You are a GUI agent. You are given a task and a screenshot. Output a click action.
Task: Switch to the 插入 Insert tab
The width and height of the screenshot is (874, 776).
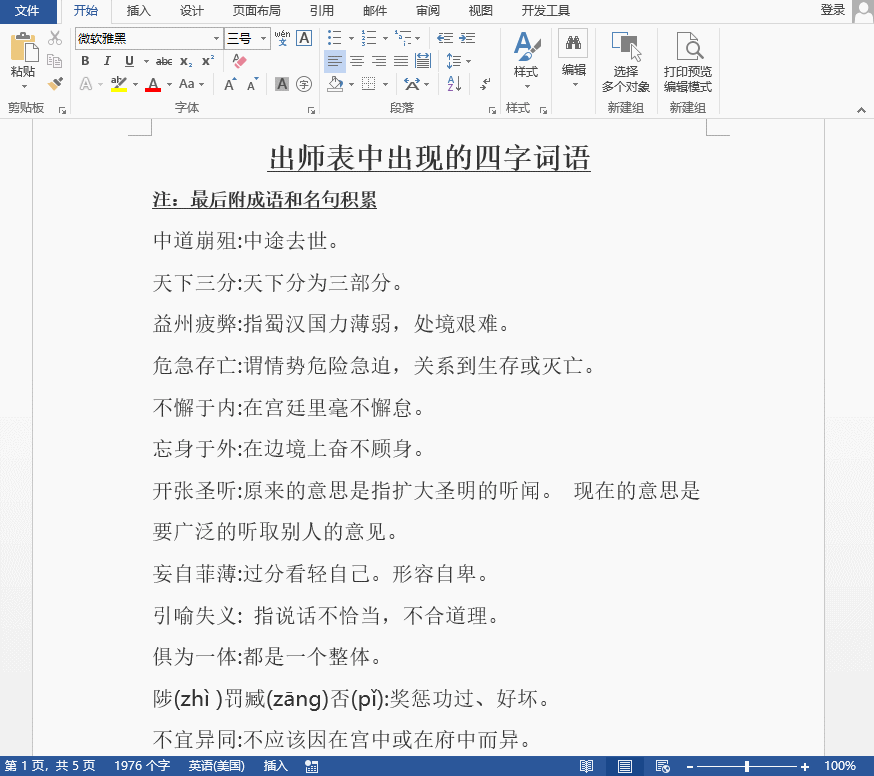pos(139,11)
